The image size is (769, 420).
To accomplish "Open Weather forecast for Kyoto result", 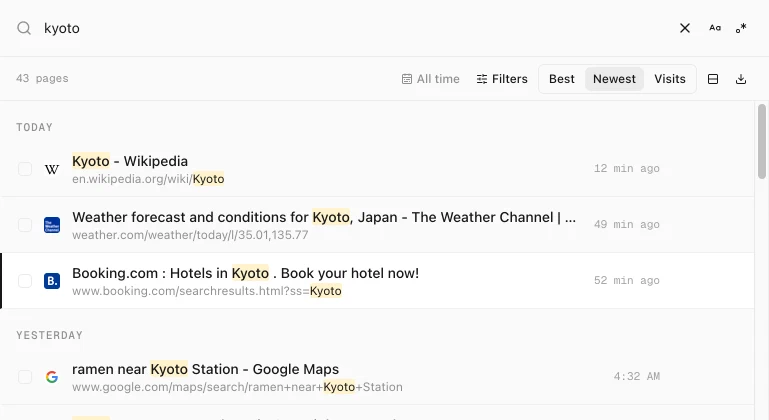I will pos(324,217).
